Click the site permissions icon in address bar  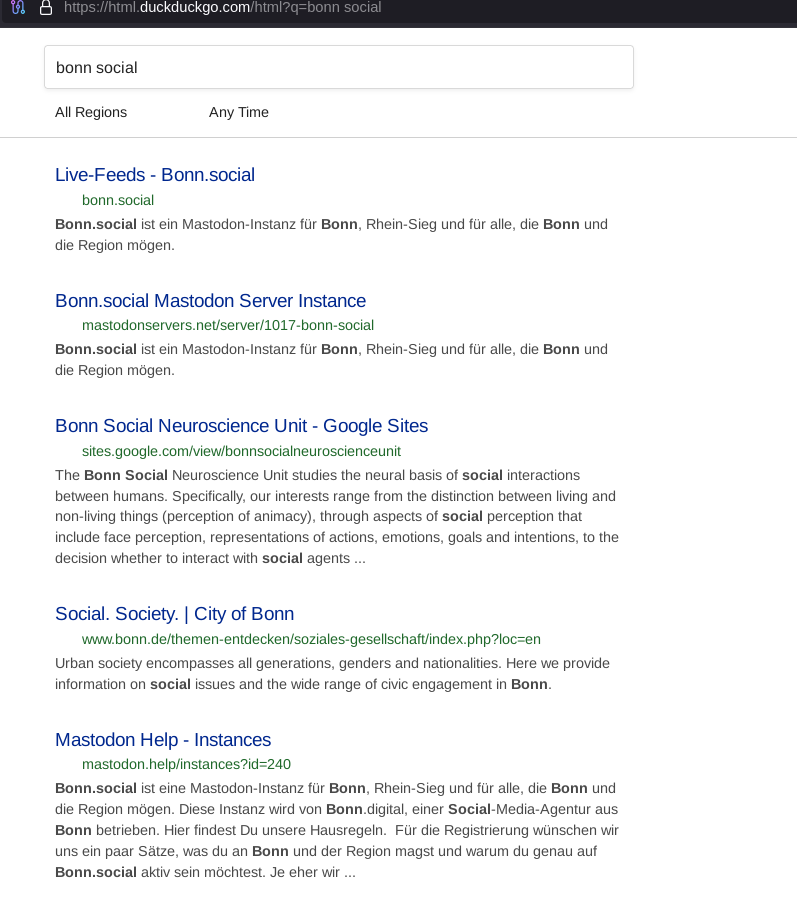point(18,7)
